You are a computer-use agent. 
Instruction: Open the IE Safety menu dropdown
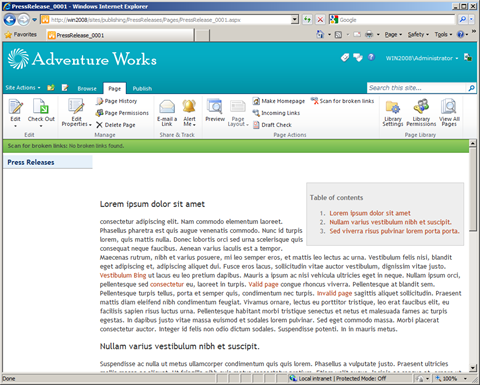418,34
